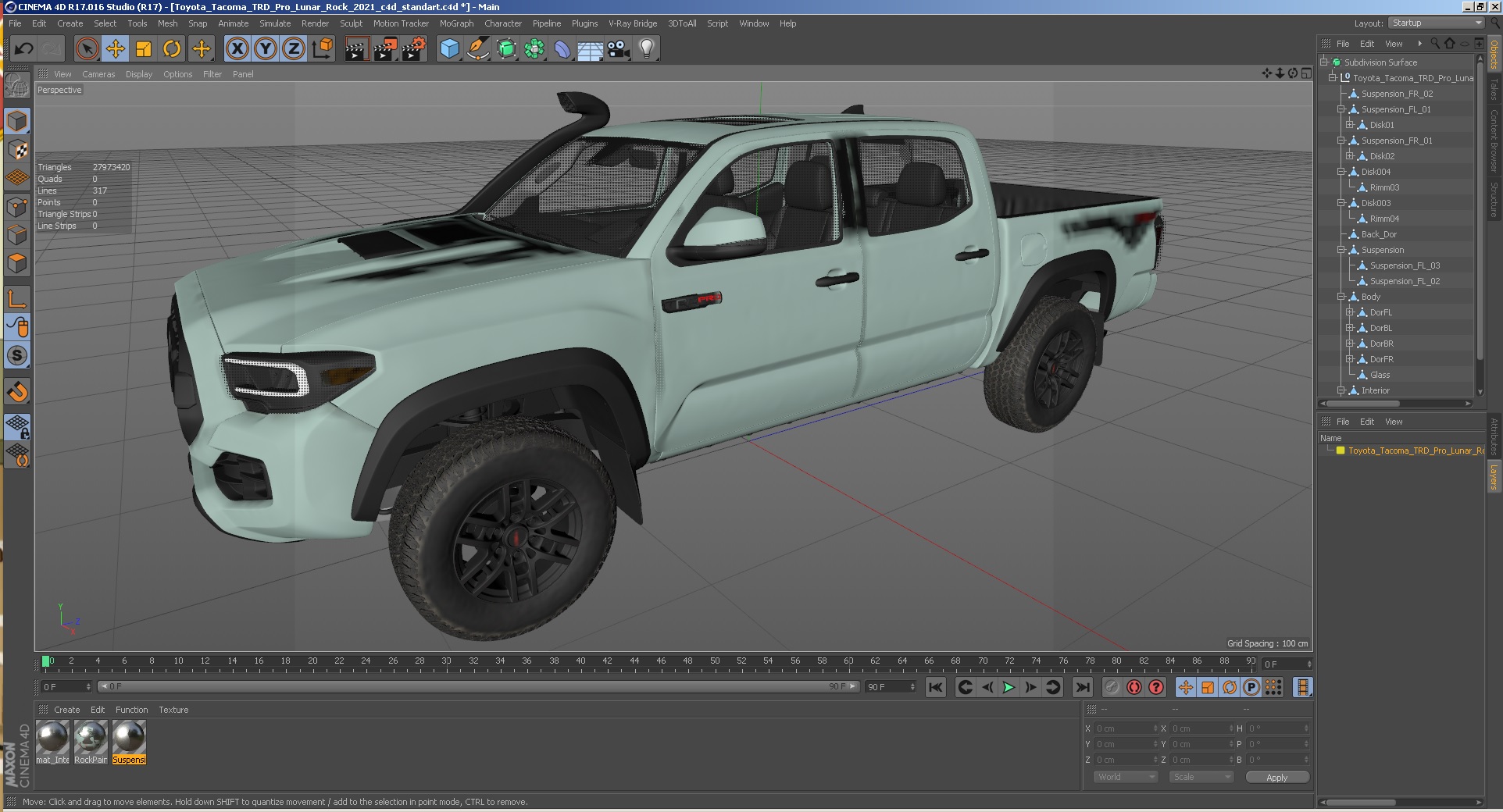This screenshot has height=812, width=1503.
Task: Enable the Axis mode tool
Action: click(17, 298)
